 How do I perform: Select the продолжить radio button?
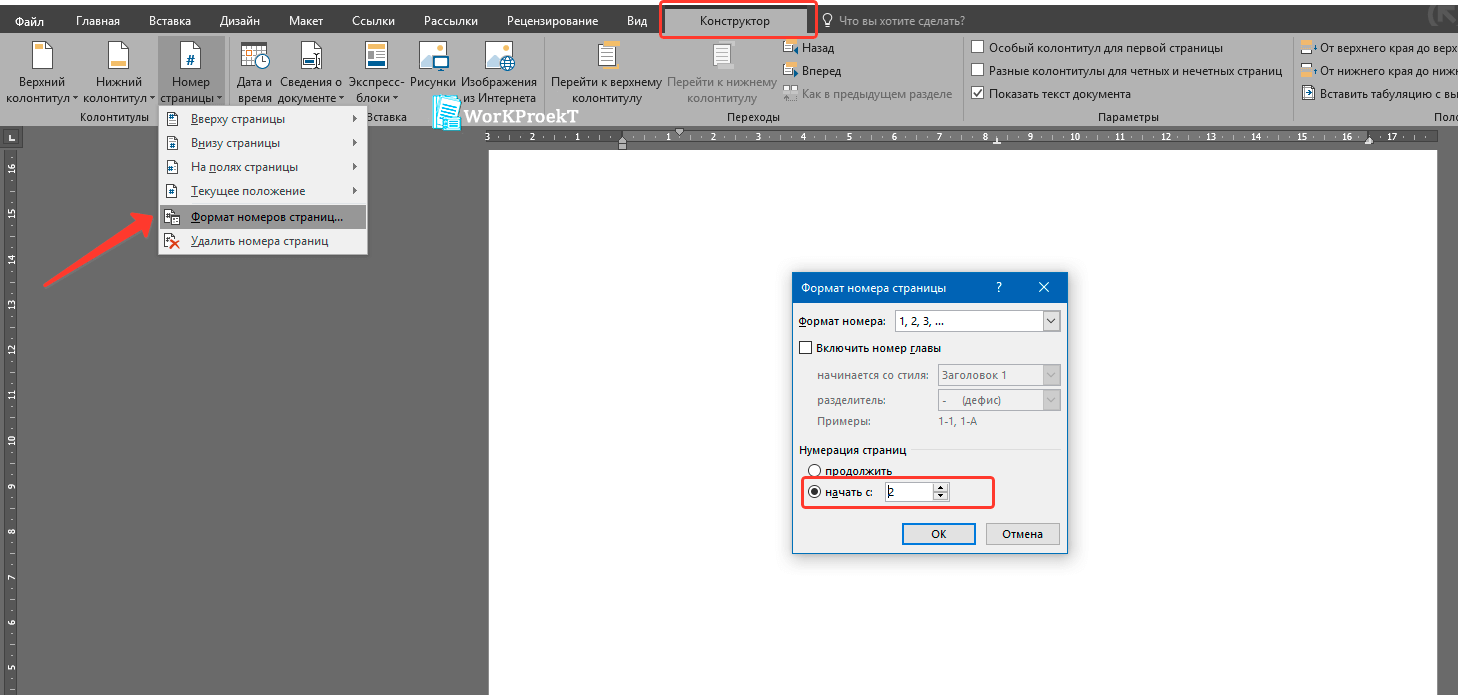815,471
